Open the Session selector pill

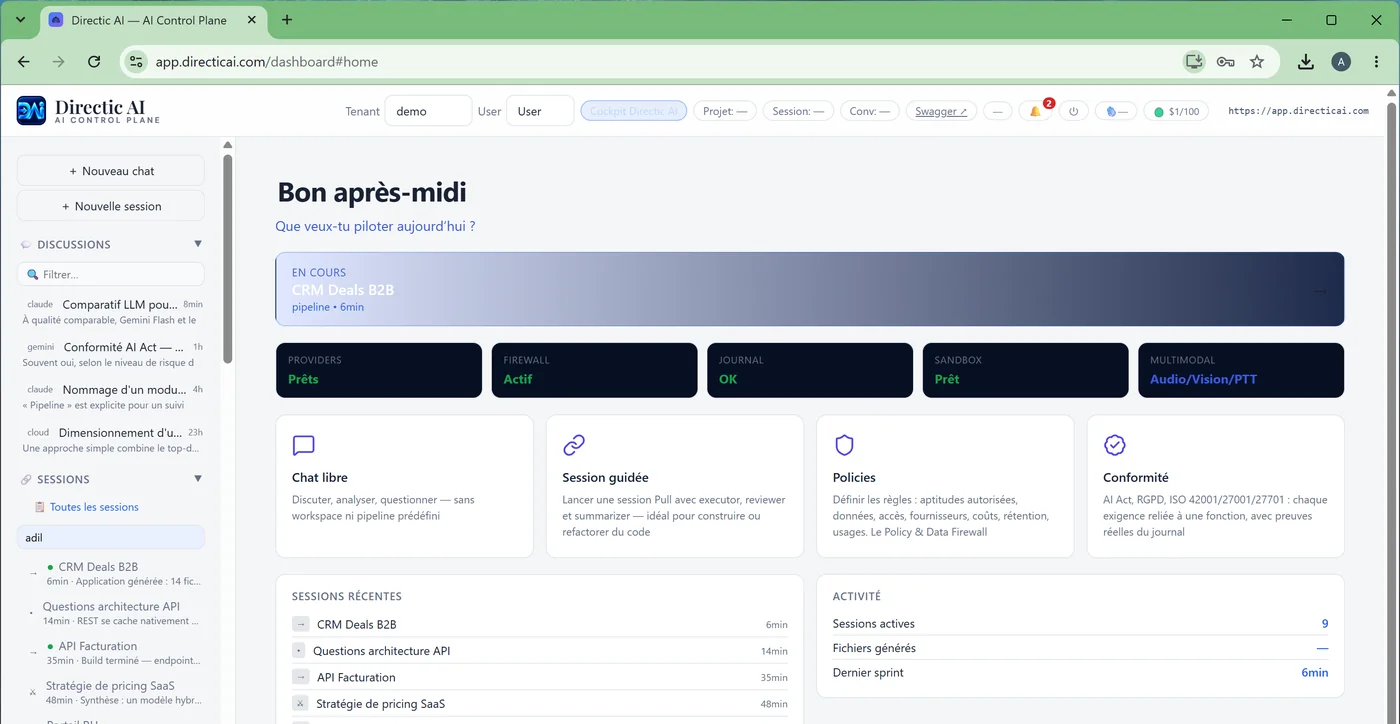pyautogui.click(x=798, y=111)
